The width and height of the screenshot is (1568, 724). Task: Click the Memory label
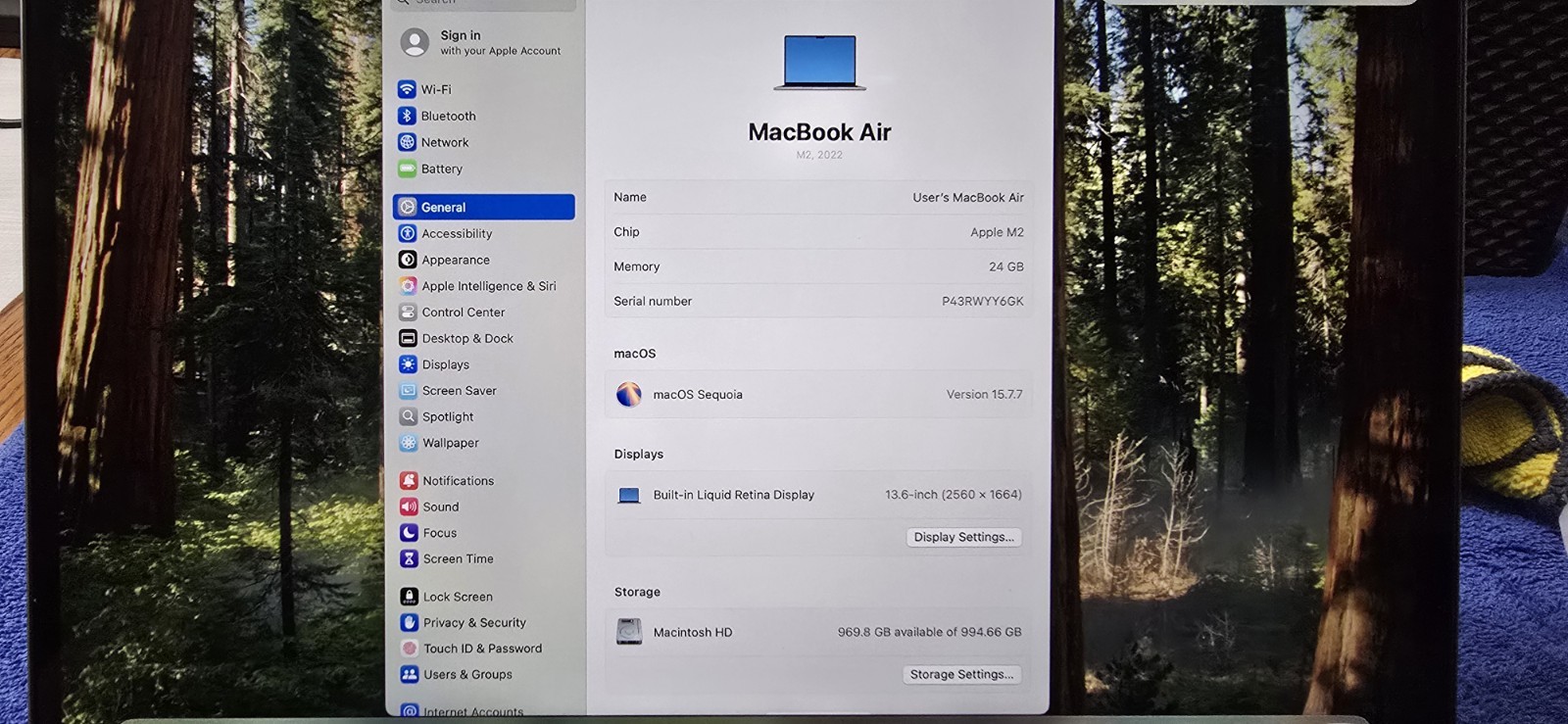(x=636, y=266)
